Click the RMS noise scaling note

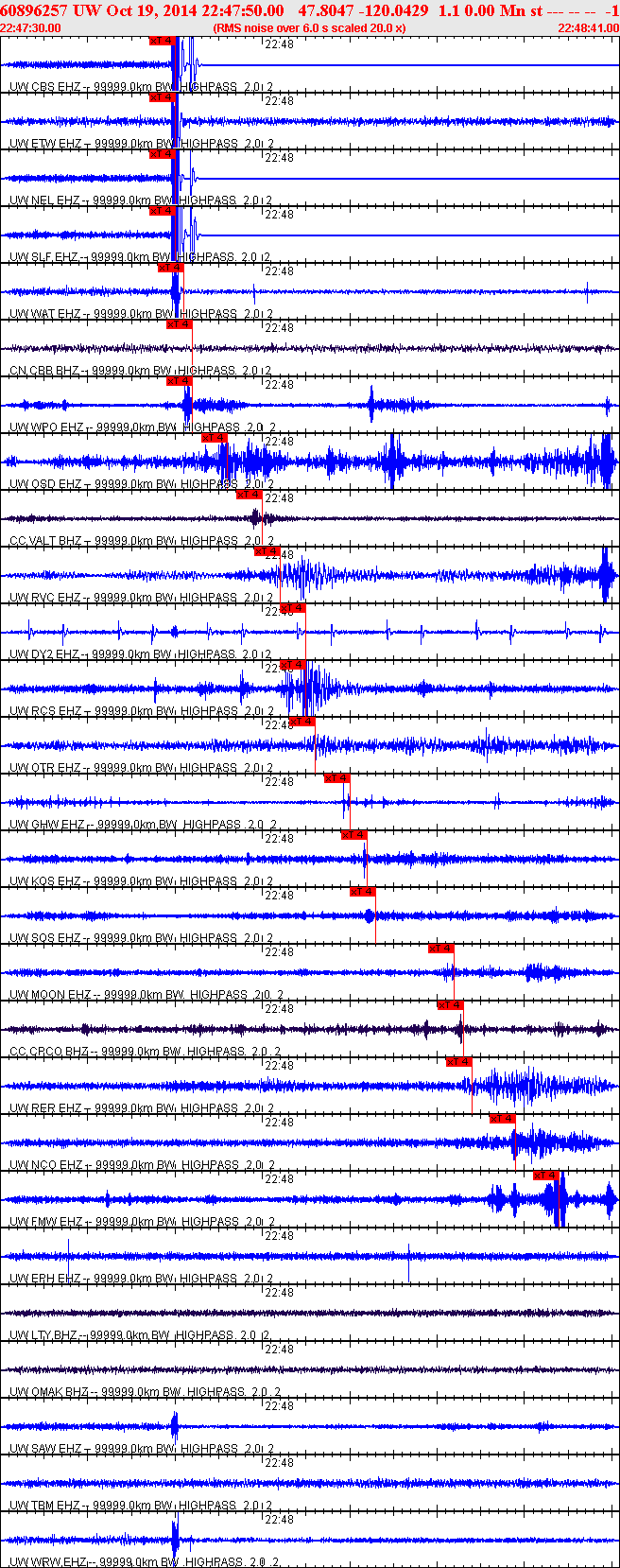coord(310,27)
